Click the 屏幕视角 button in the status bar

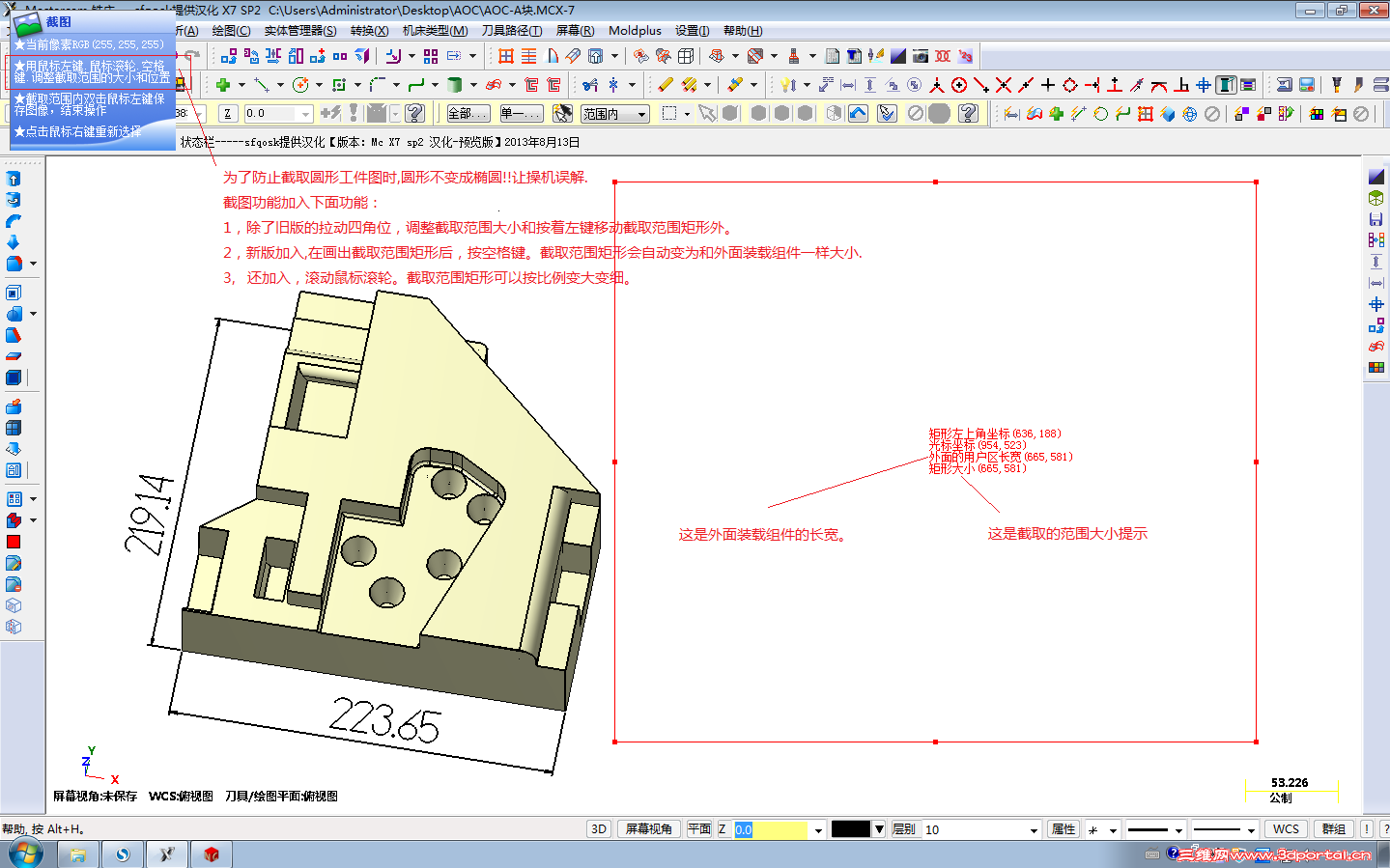[x=649, y=829]
